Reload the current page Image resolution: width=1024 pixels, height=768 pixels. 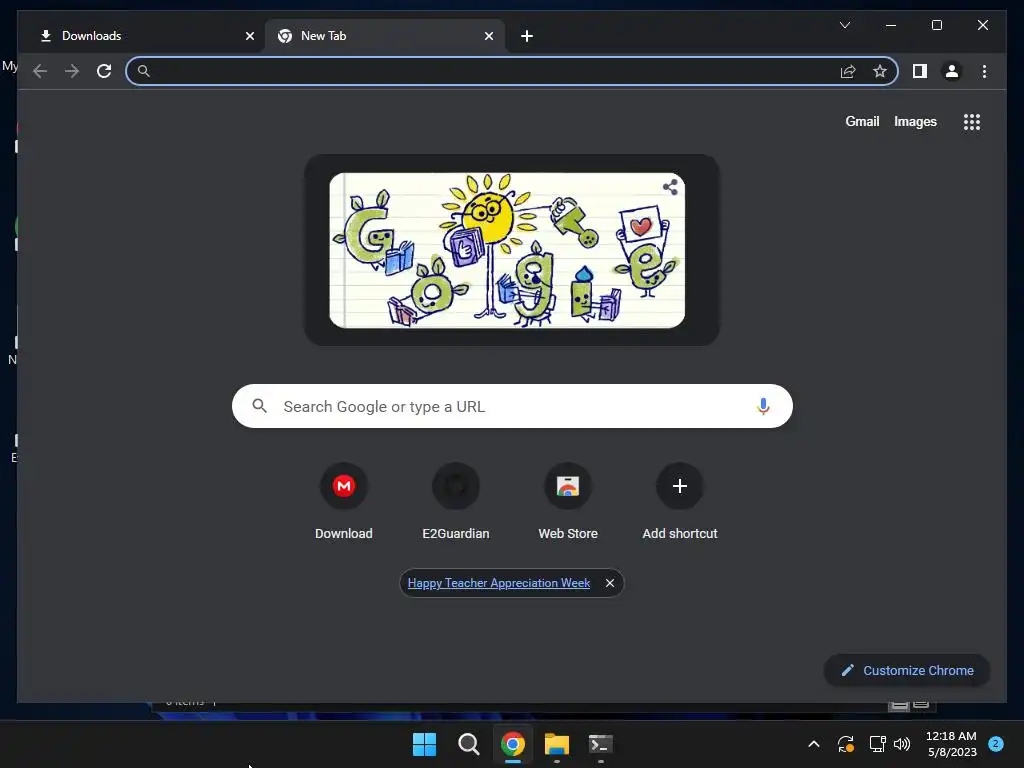(104, 71)
